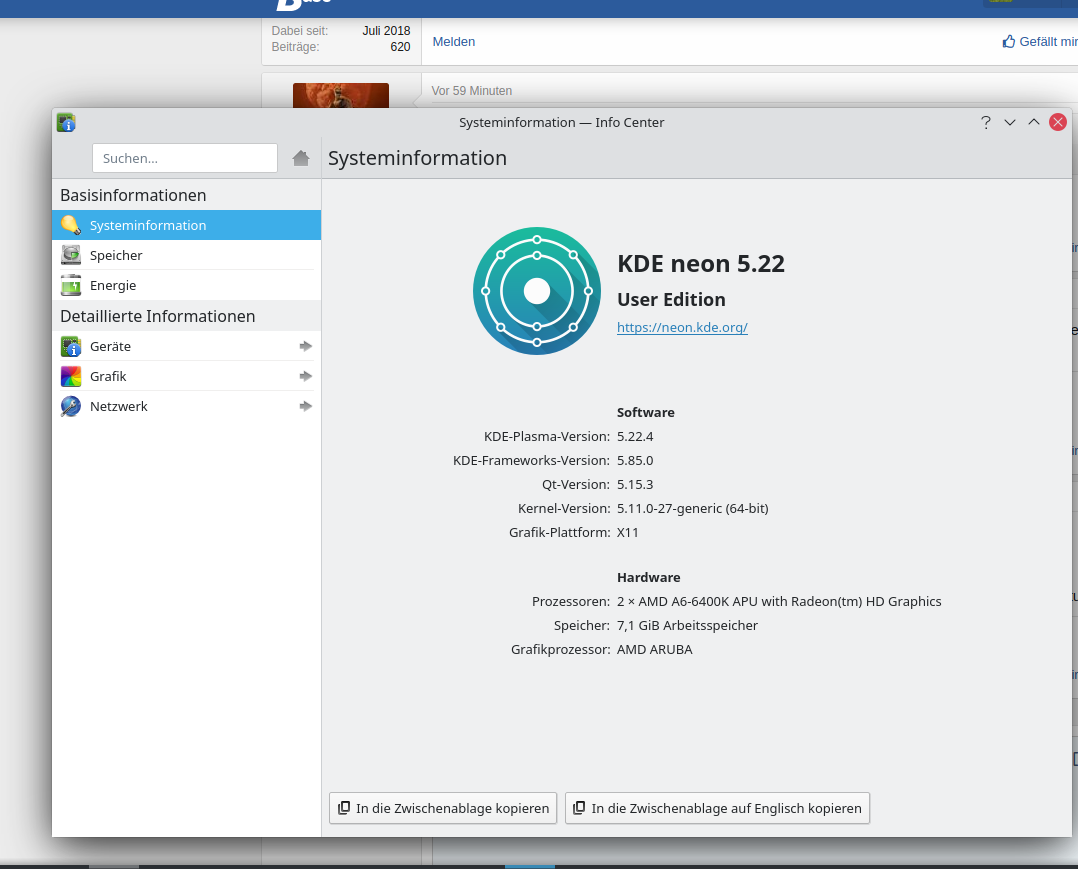Click the copy icon on the Englisch kopieren button
The width and height of the screenshot is (1078, 869).
click(x=580, y=808)
